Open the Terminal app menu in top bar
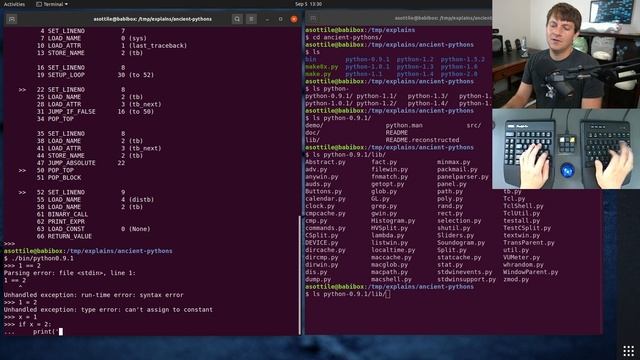 [52, 4]
